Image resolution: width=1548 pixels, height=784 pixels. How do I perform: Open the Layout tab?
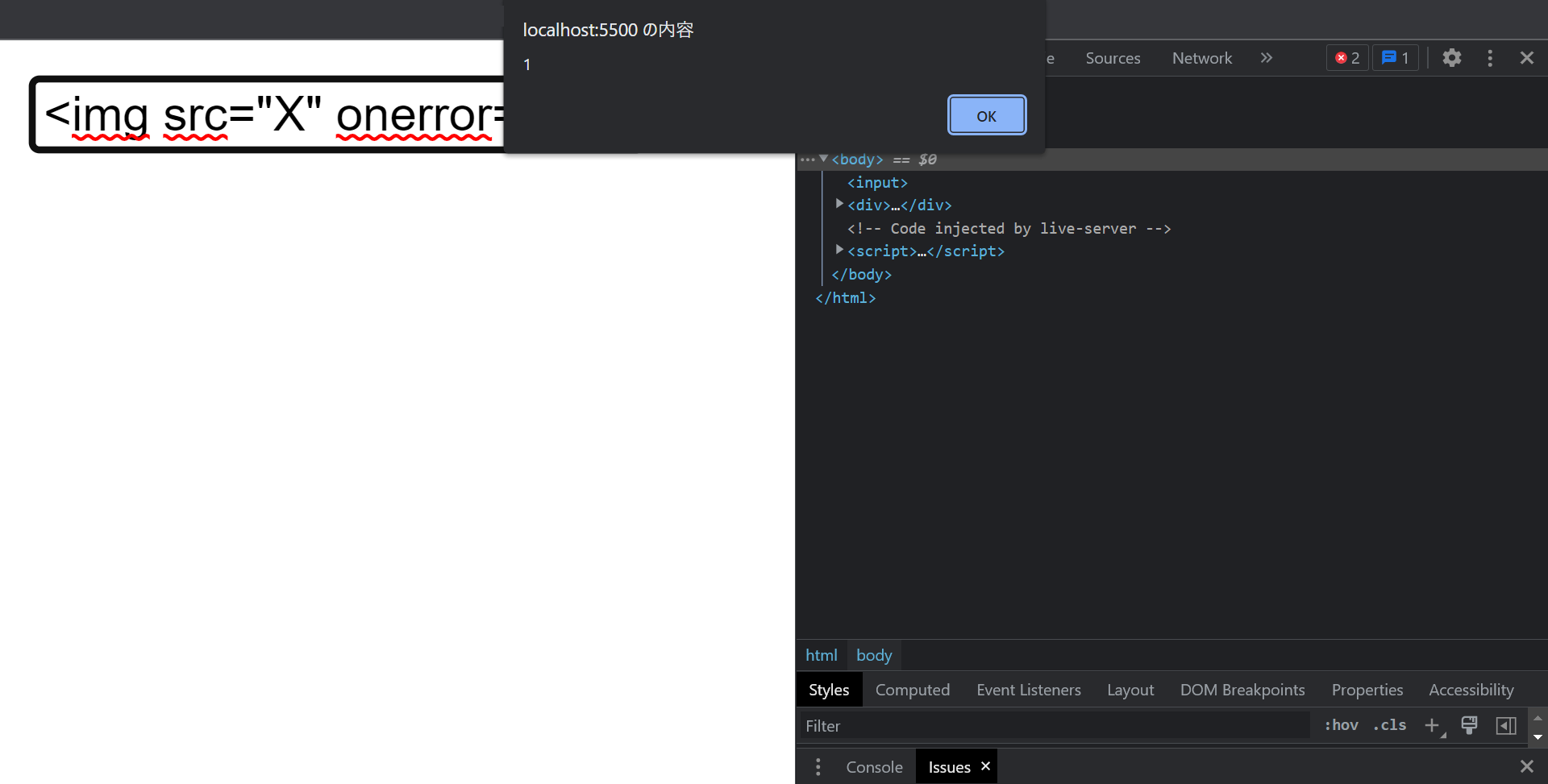coord(1130,690)
